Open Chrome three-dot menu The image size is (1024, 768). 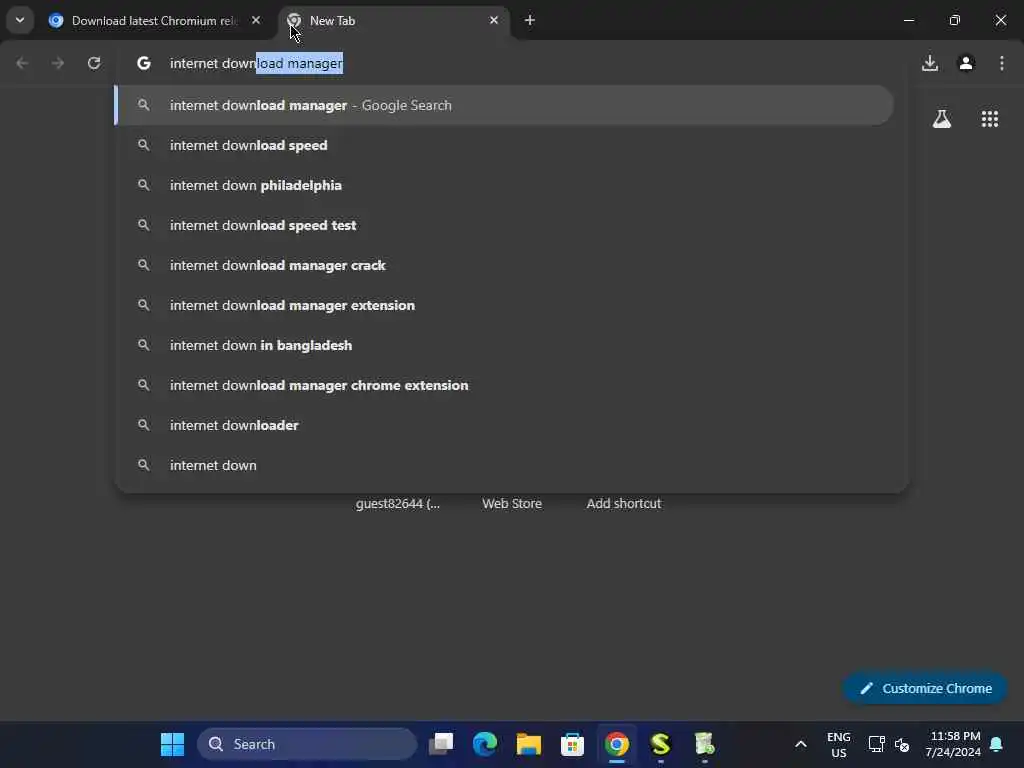[x=1002, y=63]
